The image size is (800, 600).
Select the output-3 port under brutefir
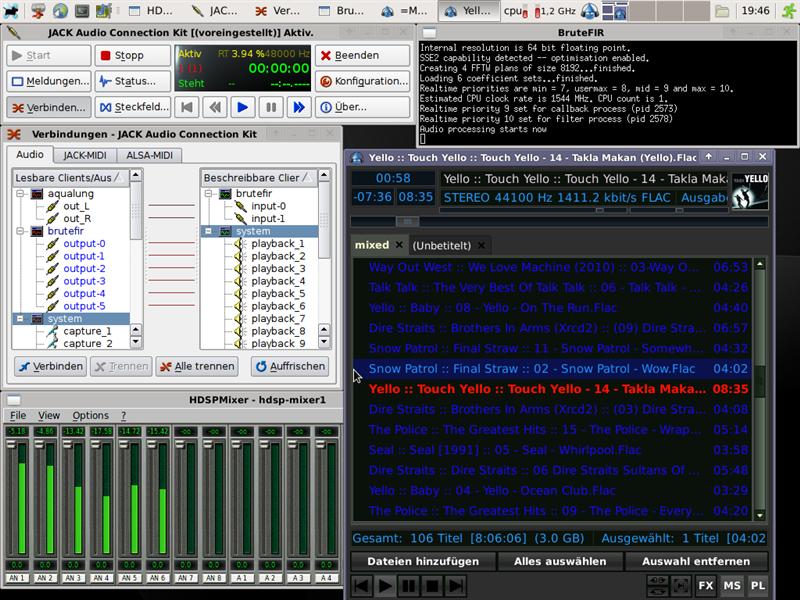(84, 281)
